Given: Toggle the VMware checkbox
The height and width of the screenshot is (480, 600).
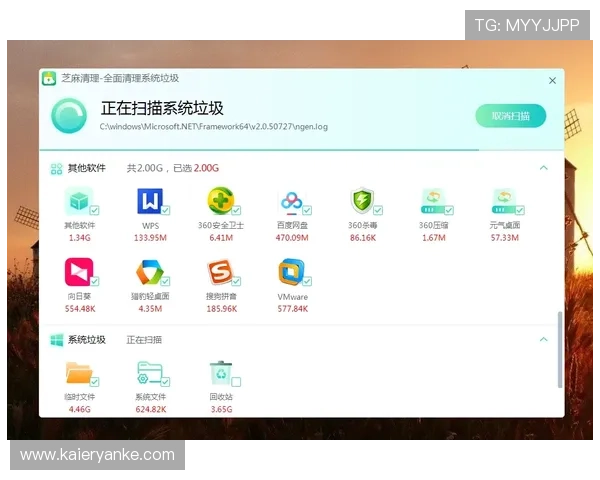Looking at the screenshot, I should [307, 281].
